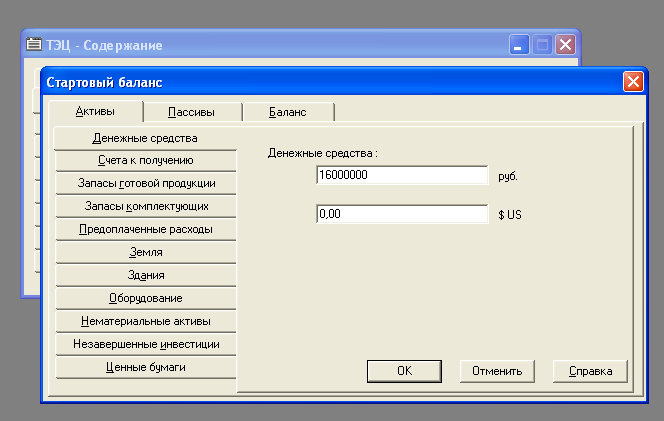Open the Ценные бумаги section
The image size is (664, 421).
click(x=146, y=367)
